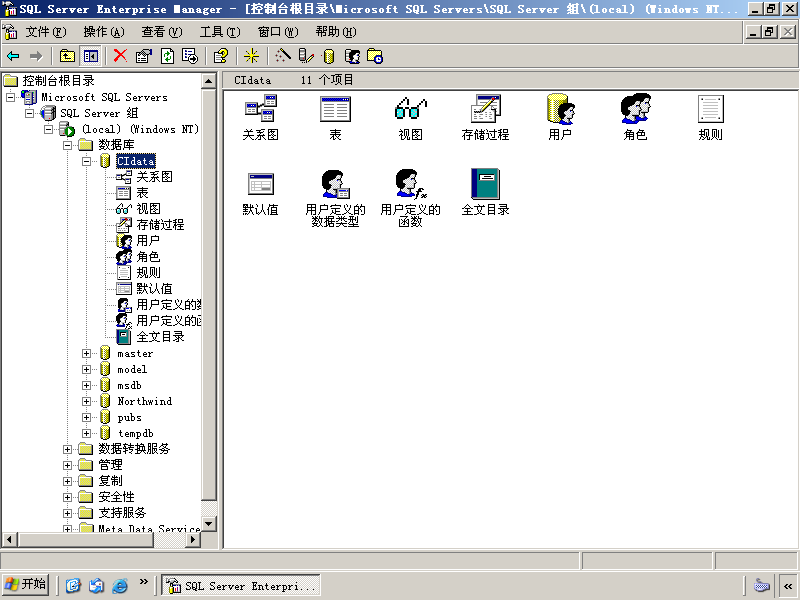Click the New Database cylinder toolbar icon

coord(329,56)
